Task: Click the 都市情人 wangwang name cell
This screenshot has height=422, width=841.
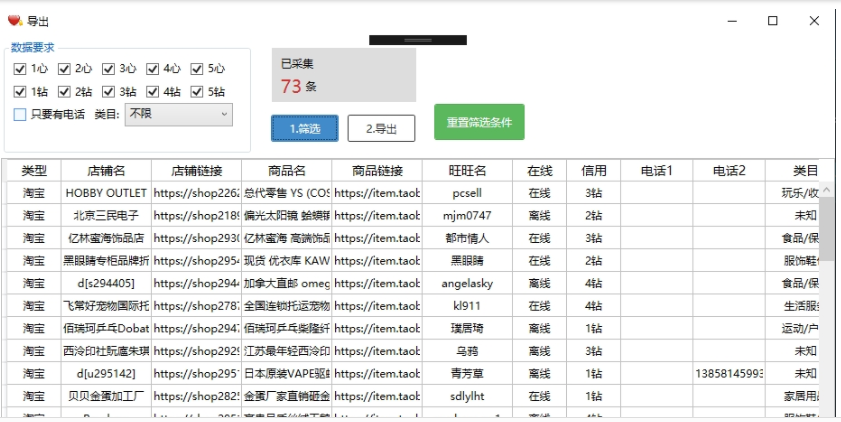Action: click(x=467, y=238)
